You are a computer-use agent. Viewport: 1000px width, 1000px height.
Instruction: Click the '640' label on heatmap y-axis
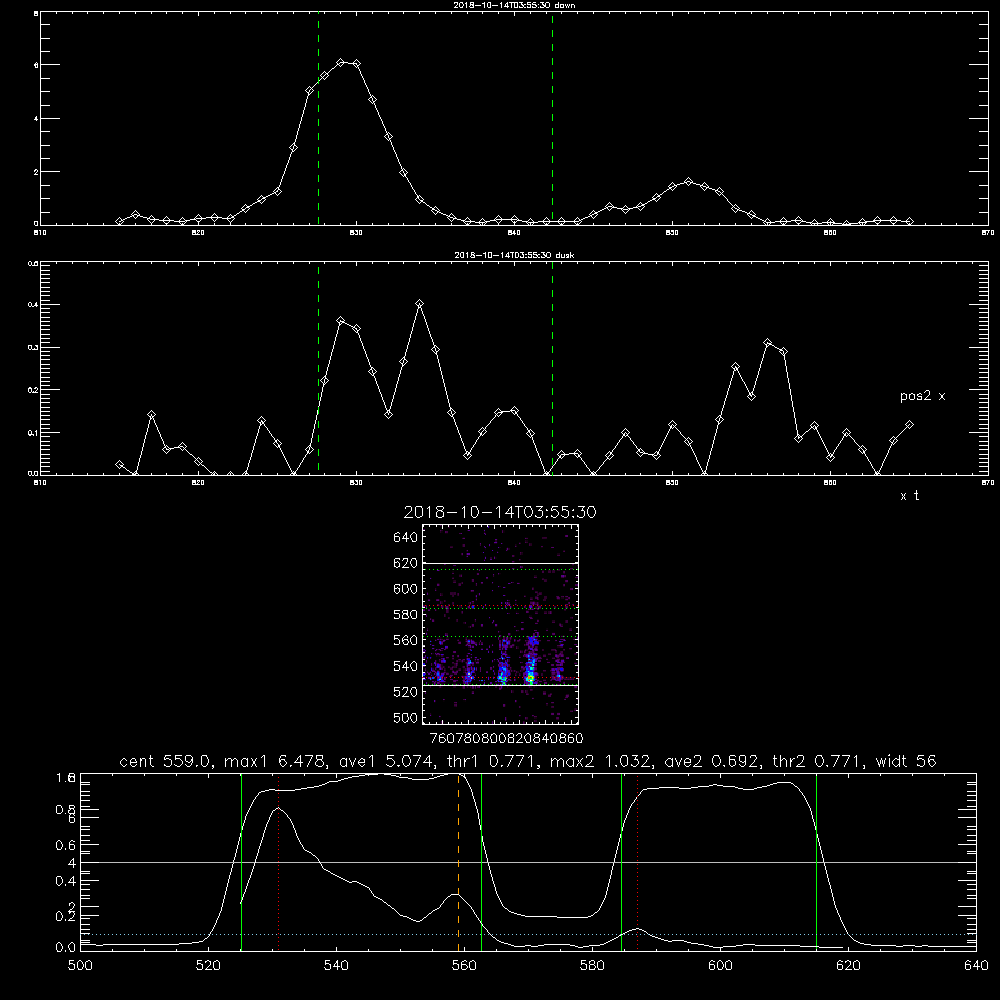pyautogui.click(x=405, y=538)
